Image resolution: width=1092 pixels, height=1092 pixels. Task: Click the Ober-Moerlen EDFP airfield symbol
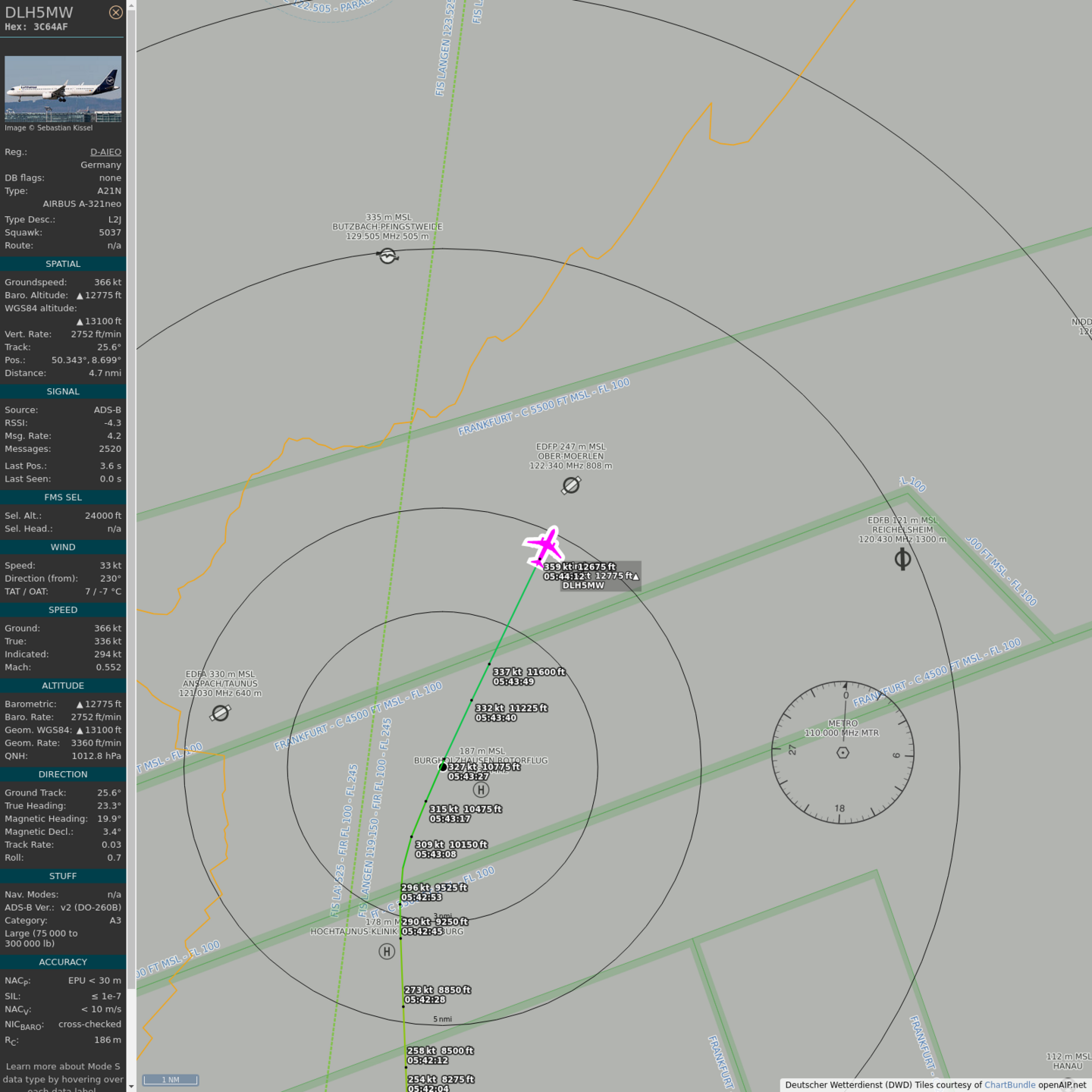[571, 485]
